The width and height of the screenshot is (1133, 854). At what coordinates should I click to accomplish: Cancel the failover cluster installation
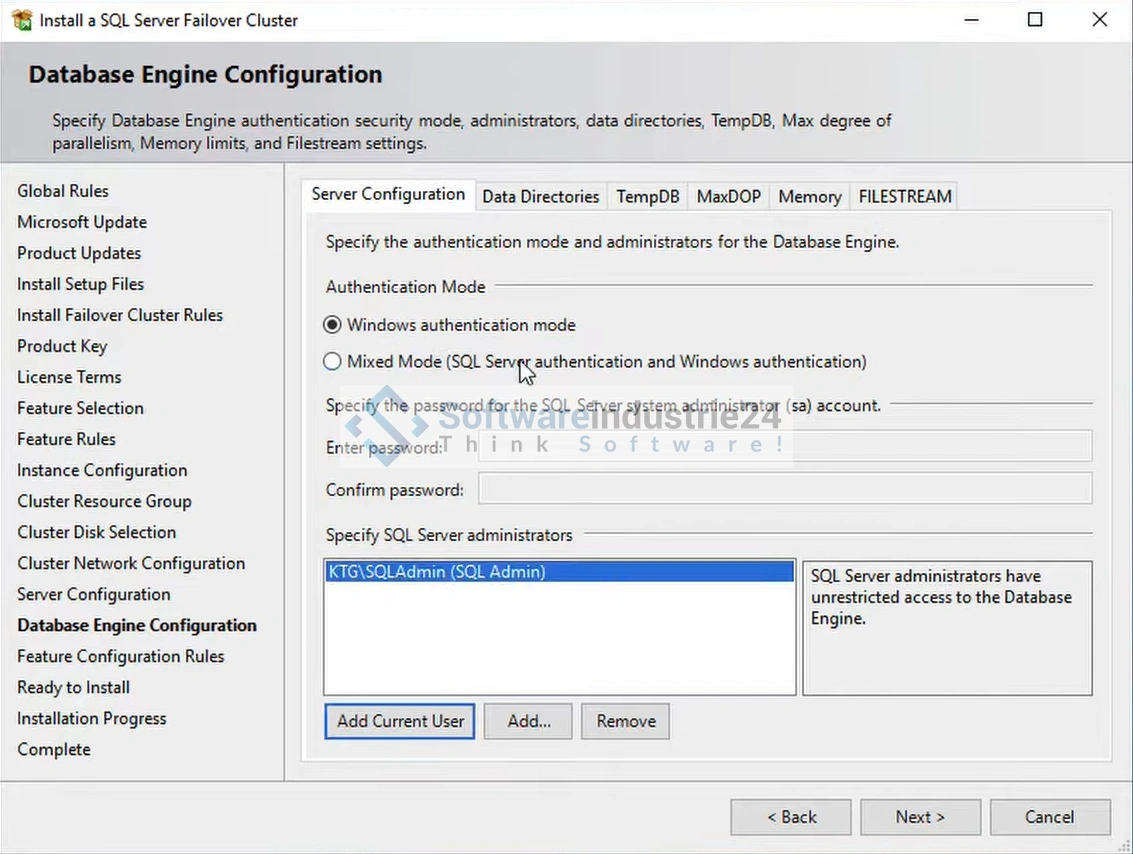coord(1049,817)
